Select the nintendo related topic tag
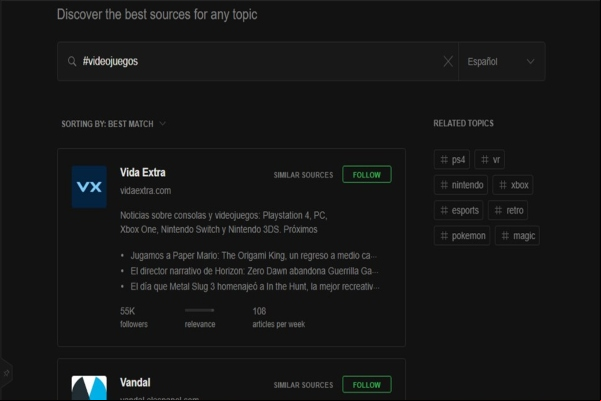Viewport: 601px width, 401px height. [x=461, y=185]
